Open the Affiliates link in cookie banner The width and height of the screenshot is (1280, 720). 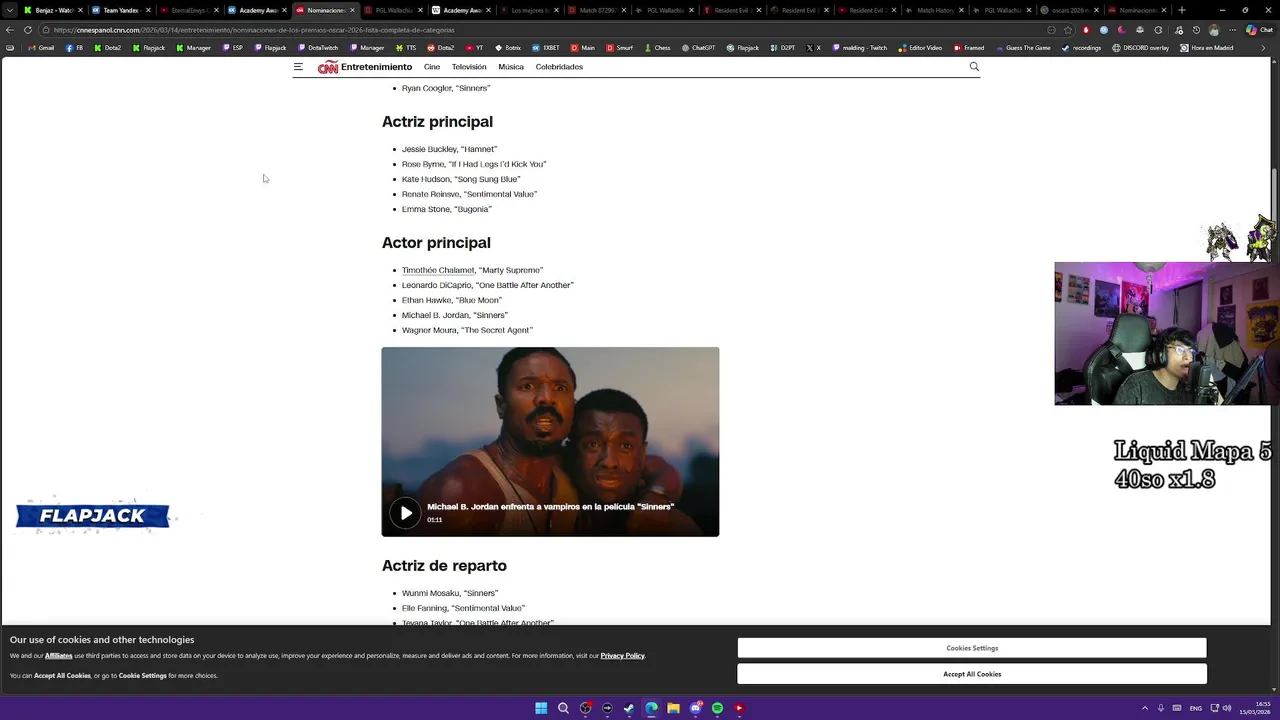[x=59, y=656]
